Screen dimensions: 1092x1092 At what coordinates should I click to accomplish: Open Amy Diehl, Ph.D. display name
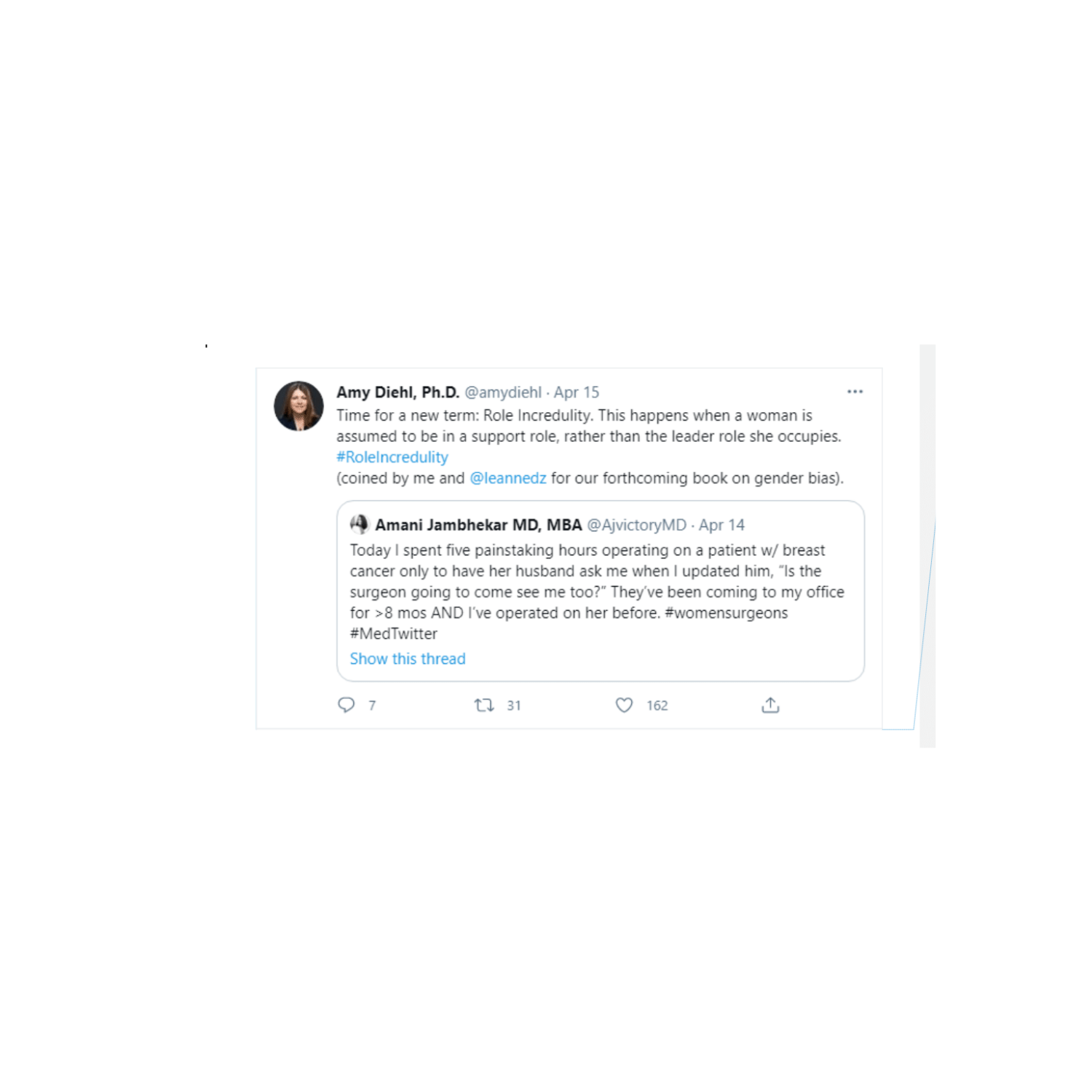coord(397,392)
